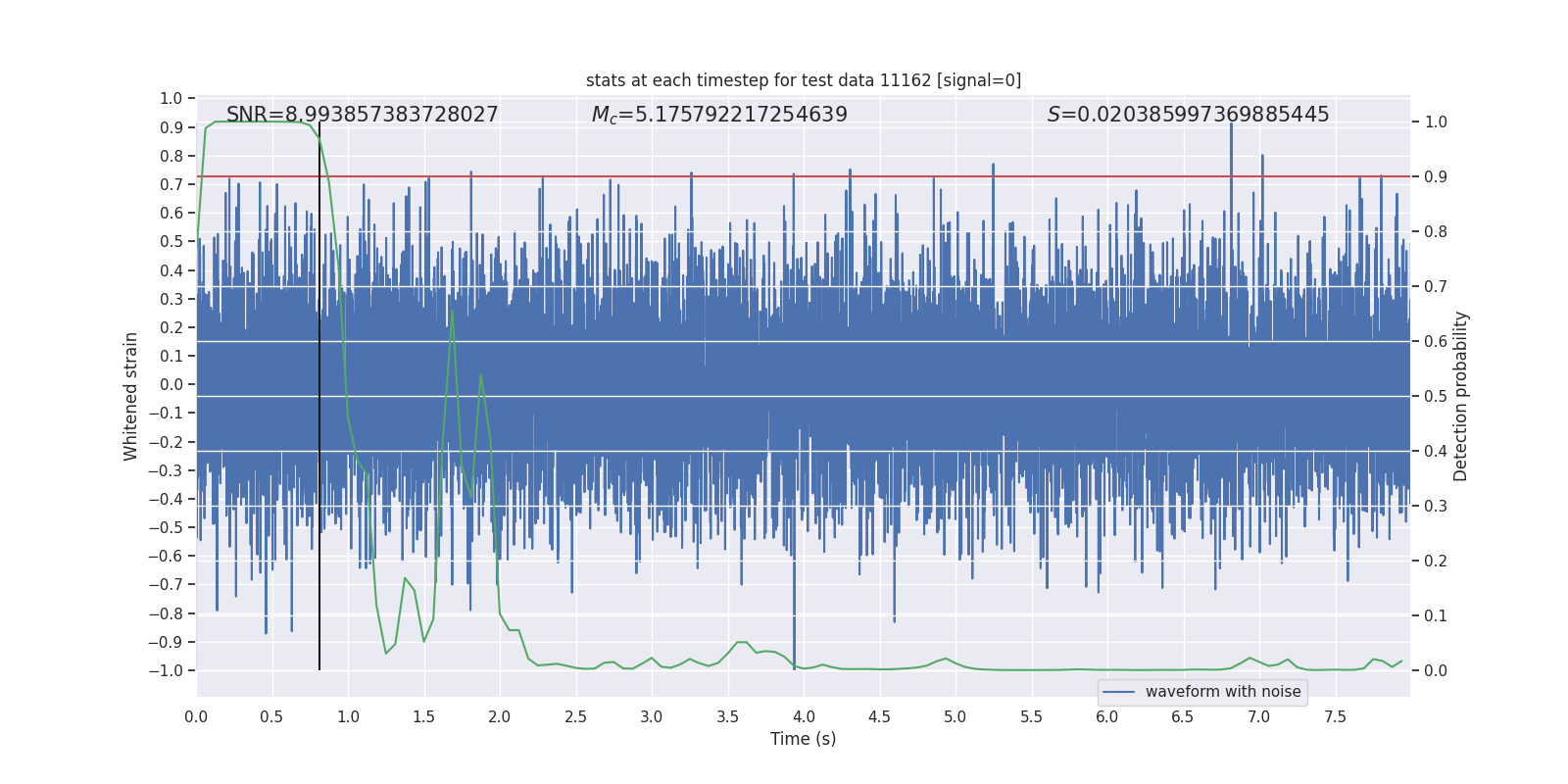
Task: Click the Whitened strain tick label −0.1
Action: click(166, 414)
